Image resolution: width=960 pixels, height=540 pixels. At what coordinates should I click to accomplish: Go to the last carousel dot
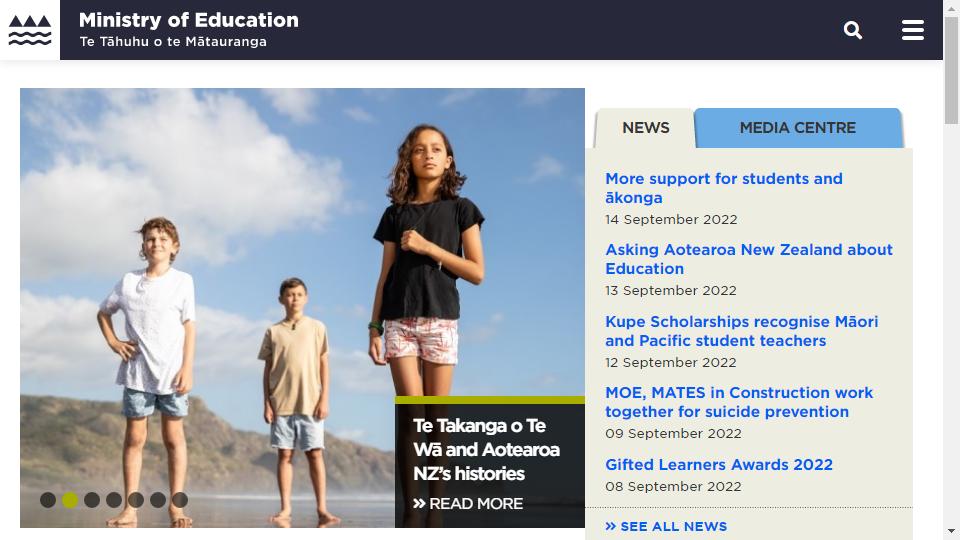coord(180,500)
